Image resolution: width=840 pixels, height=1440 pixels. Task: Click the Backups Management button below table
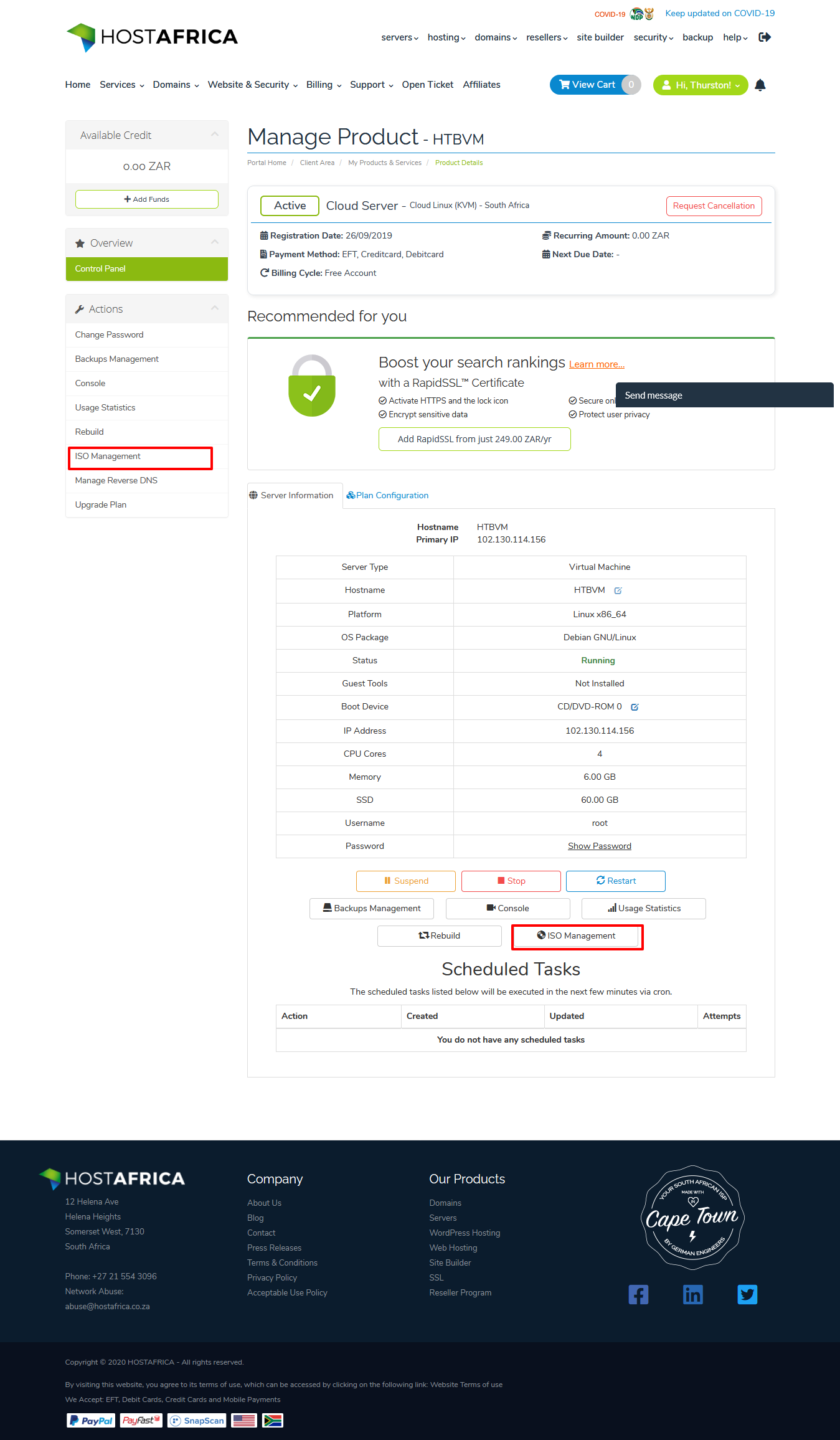coord(372,909)
